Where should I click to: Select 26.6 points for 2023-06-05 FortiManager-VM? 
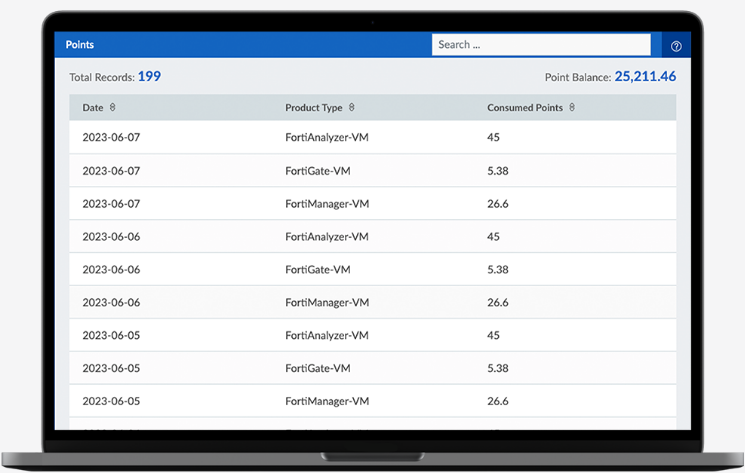tap(498, 401)
